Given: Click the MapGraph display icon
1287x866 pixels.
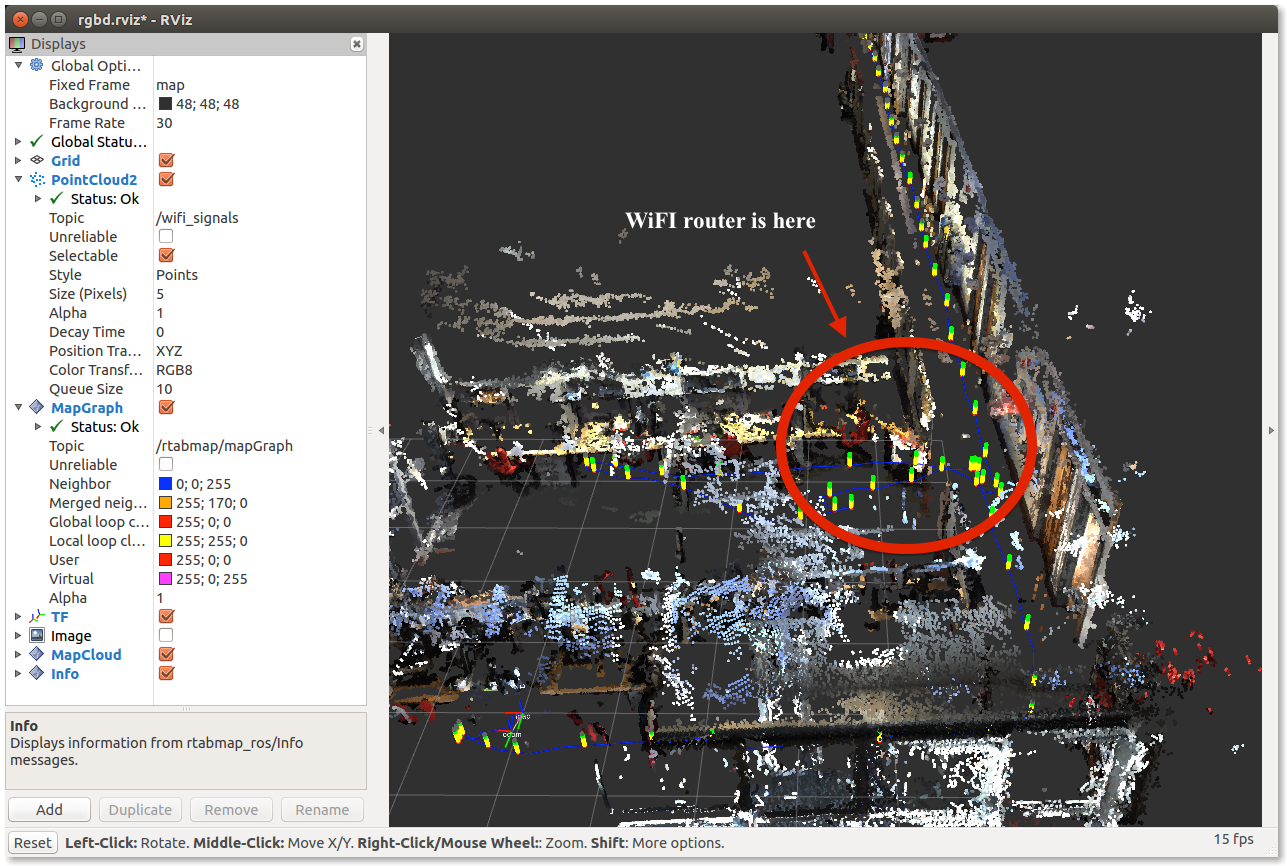Looking at the screenshot, I should point(37,408).
